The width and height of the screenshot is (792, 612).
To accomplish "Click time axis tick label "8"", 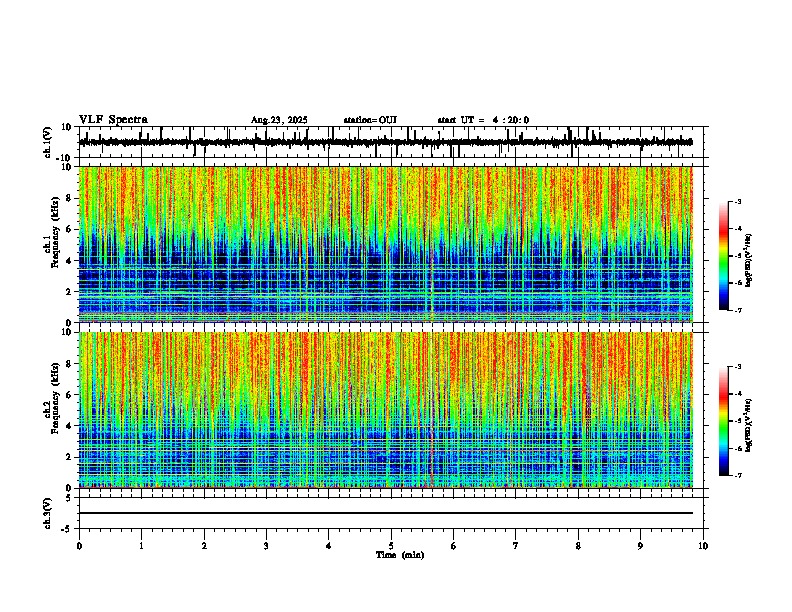I will click(x=578, y=546).
